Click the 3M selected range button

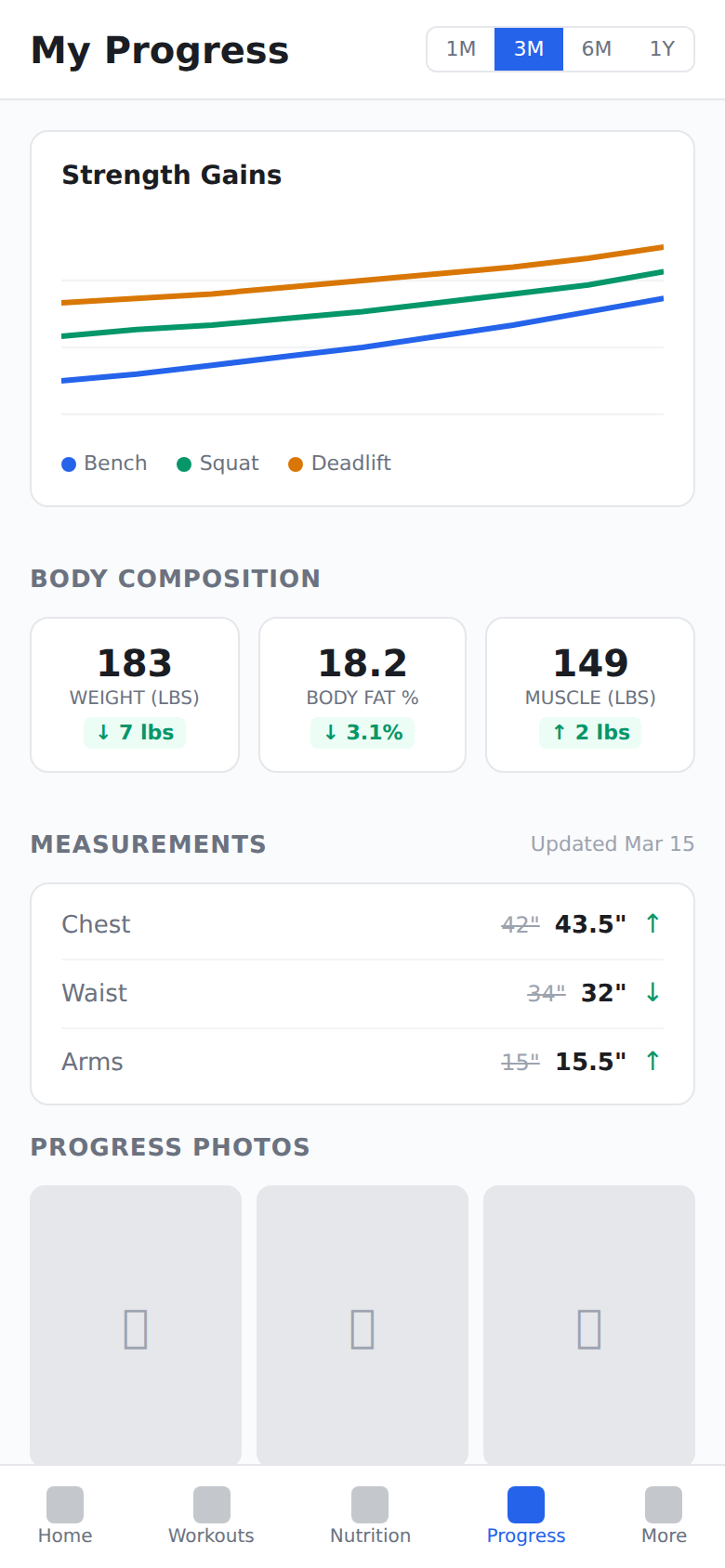pyautogui.click(x=529, y=49)
